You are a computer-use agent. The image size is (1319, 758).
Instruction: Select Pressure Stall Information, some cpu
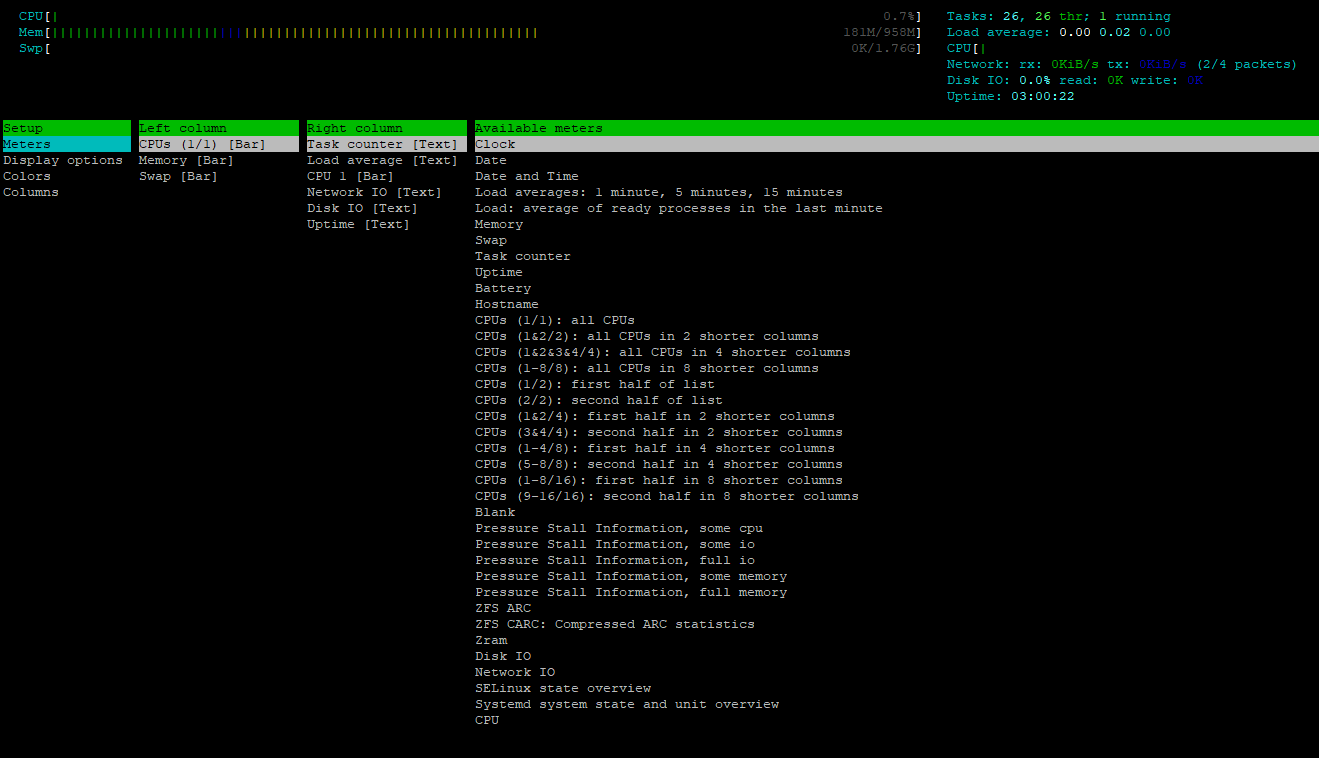(x=619, y=528)
